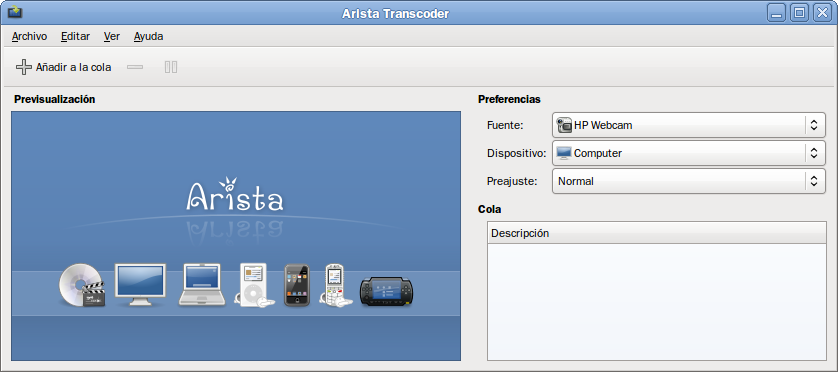
Task: Click the monitor icon in Dispositivo box
Action: tap(564, 153)
